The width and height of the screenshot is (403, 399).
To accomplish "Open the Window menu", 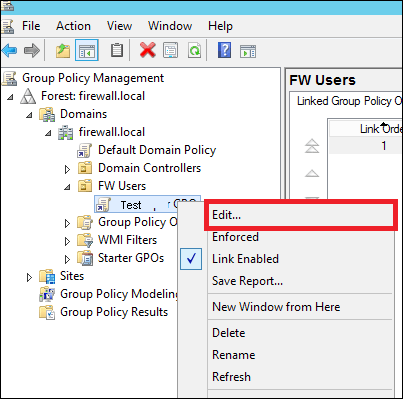I will click(x=170, y=26).
